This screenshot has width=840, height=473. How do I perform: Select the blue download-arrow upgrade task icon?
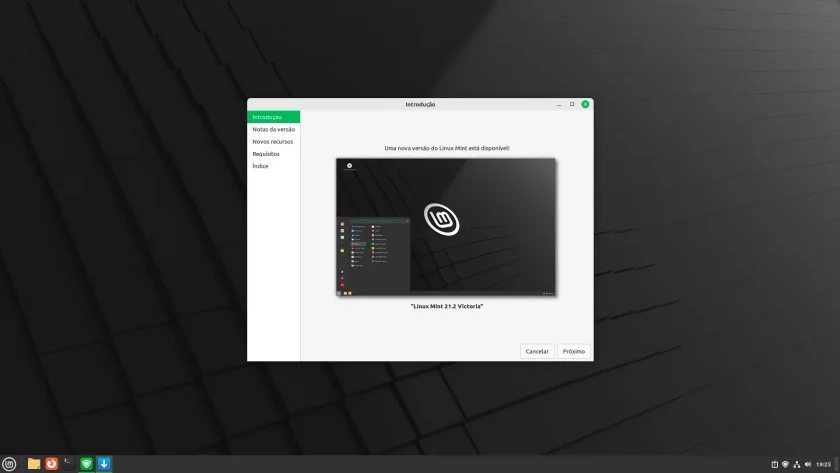click(104, 463)
